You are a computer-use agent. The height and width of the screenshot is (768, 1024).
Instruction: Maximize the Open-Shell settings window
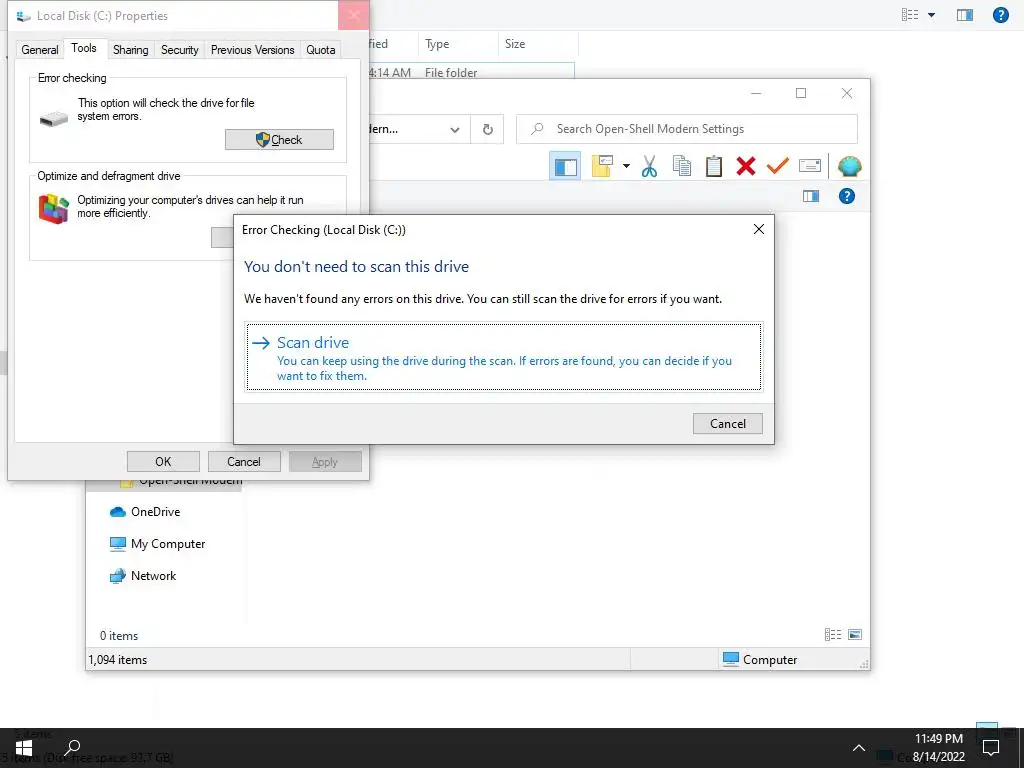[x=801, y=93]
